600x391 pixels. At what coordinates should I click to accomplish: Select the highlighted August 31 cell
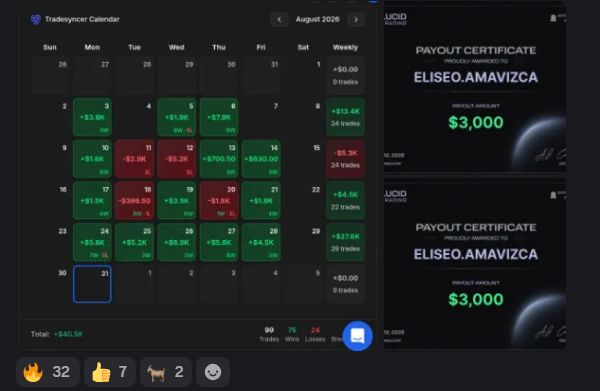(92, 284)
